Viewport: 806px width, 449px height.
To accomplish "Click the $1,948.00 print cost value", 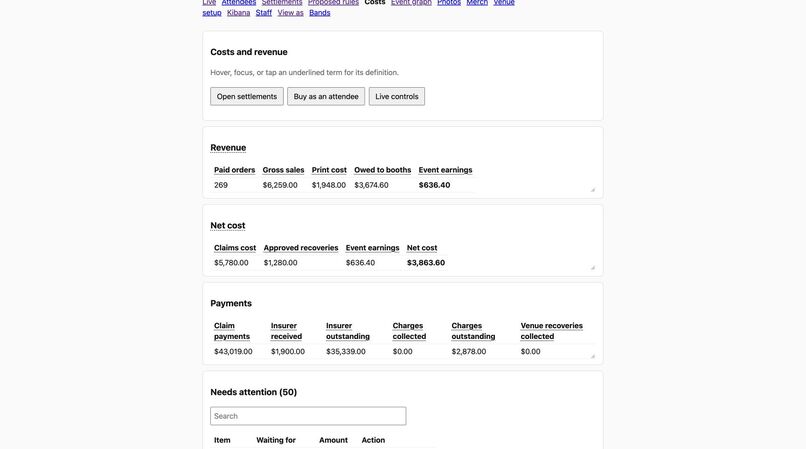I will (329, 185).
